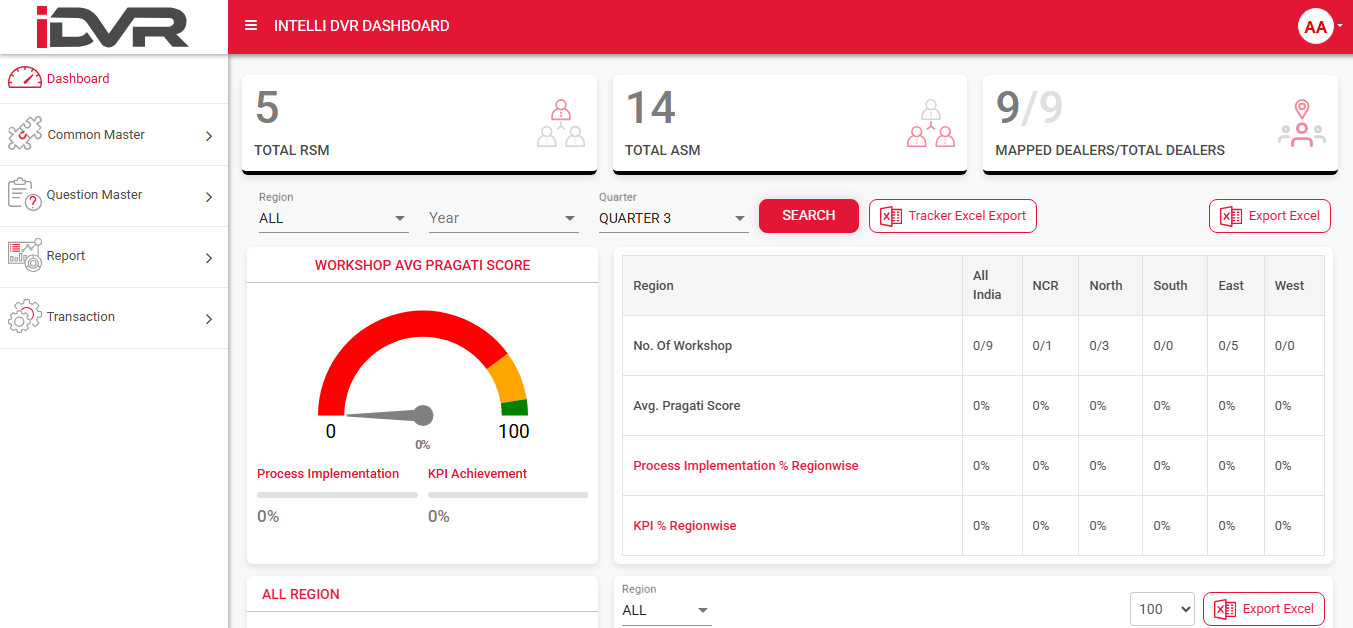Screen dimensions: 1353x628
Task: Click the Mapped Dealers location icon
Action: (x=1301, y=122)
